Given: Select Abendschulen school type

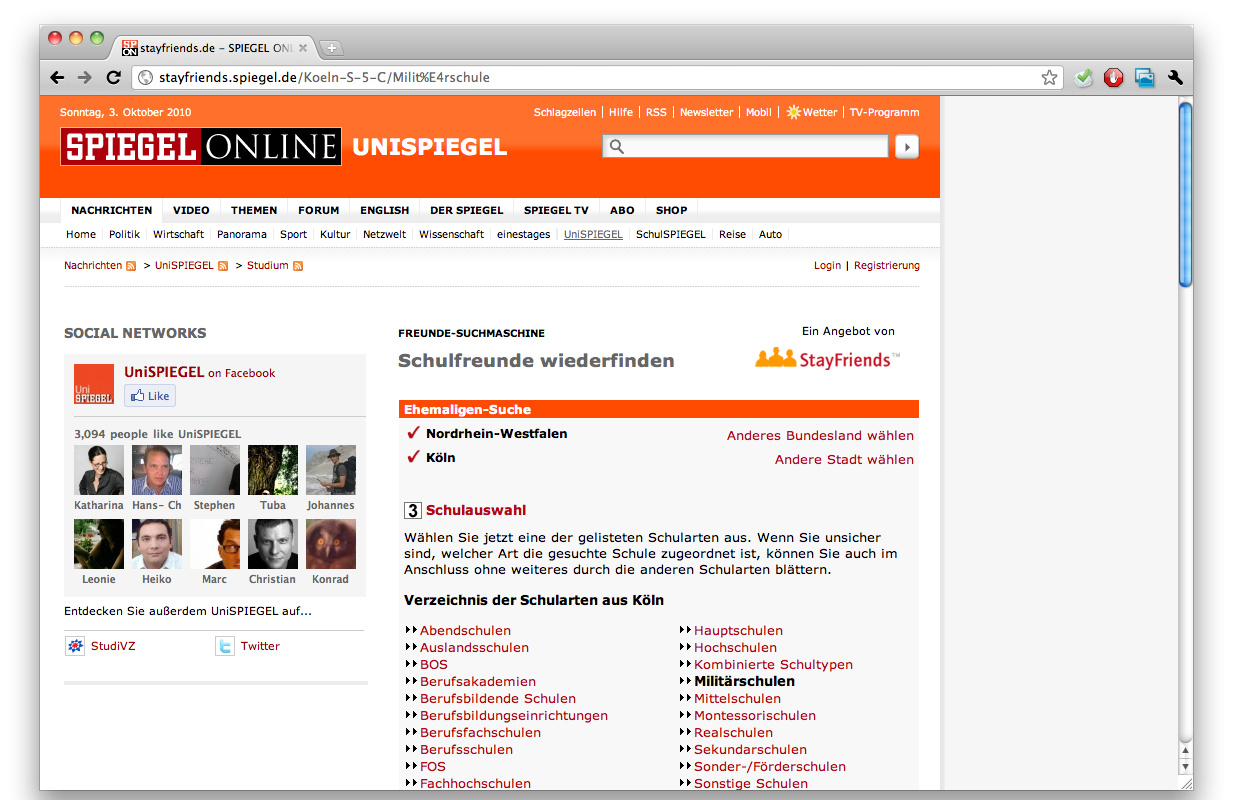Looking at the screenshot, I should click(465, 631).
